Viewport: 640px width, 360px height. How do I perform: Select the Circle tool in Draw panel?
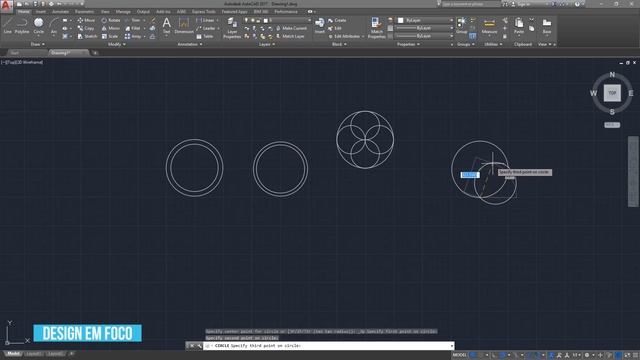coord(38,26)
